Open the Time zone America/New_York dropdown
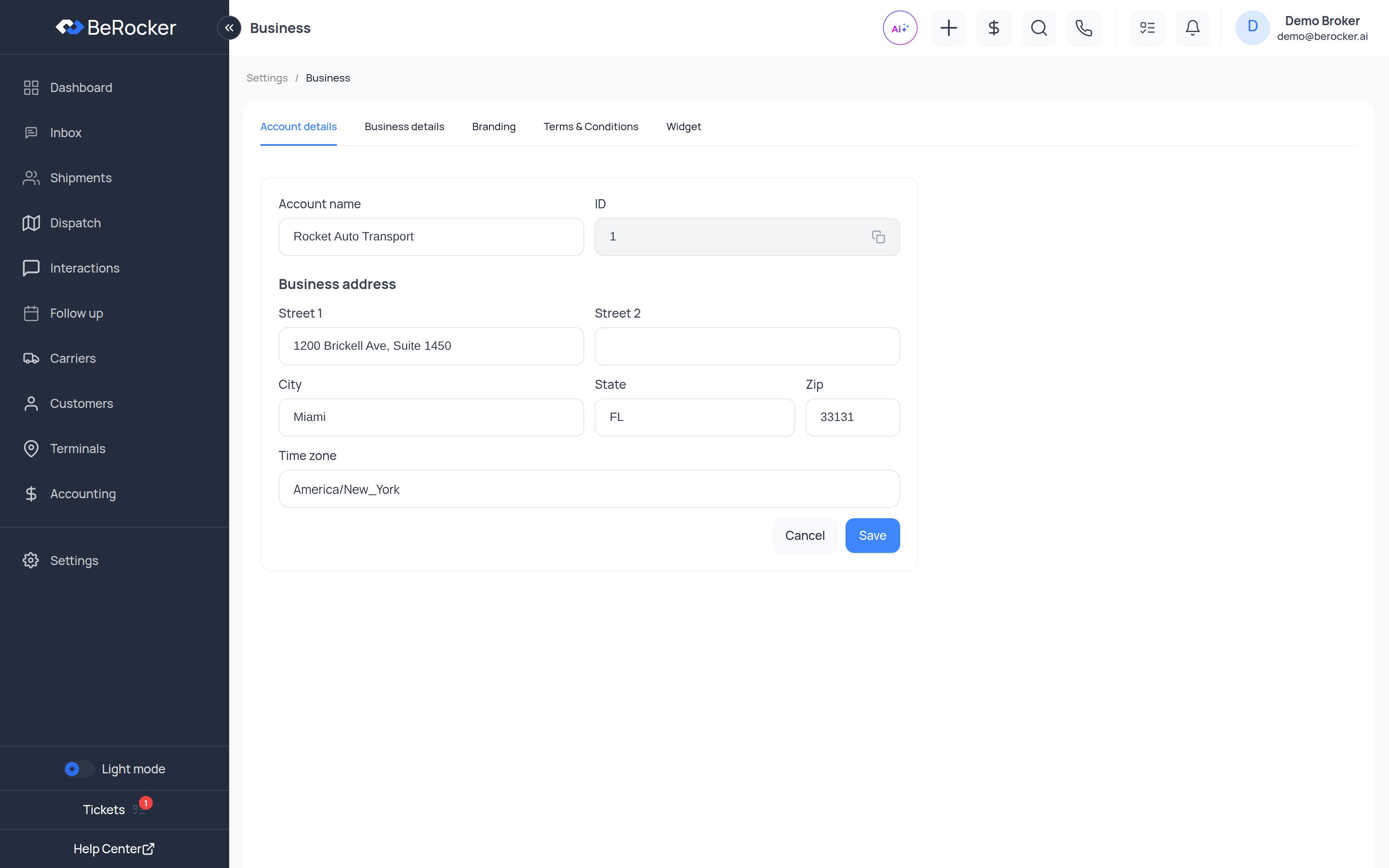Screen dimensions: 1389x868 pos(589,489)
